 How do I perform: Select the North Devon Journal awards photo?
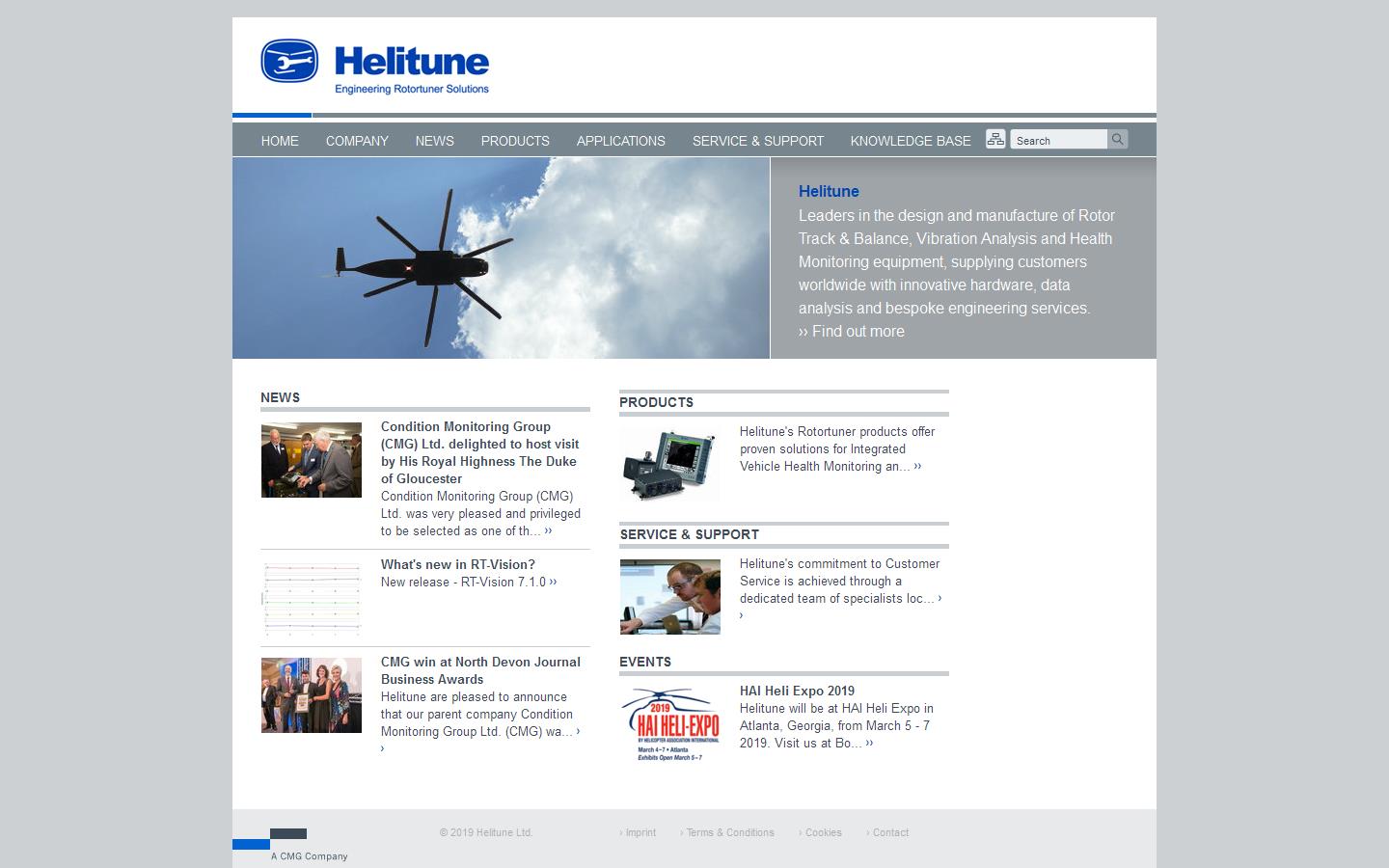(311, 694)
